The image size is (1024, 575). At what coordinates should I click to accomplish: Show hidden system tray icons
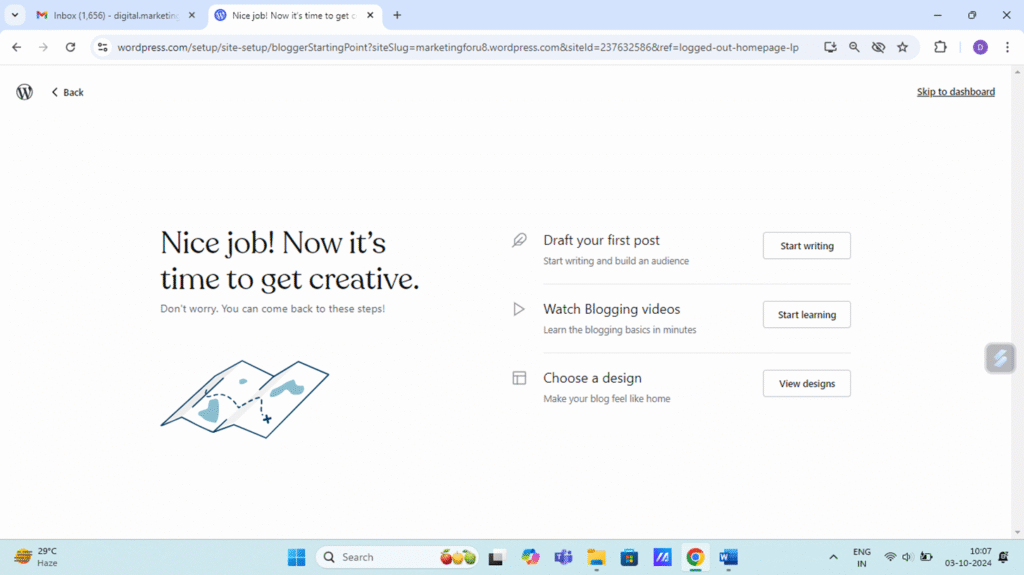833,557
